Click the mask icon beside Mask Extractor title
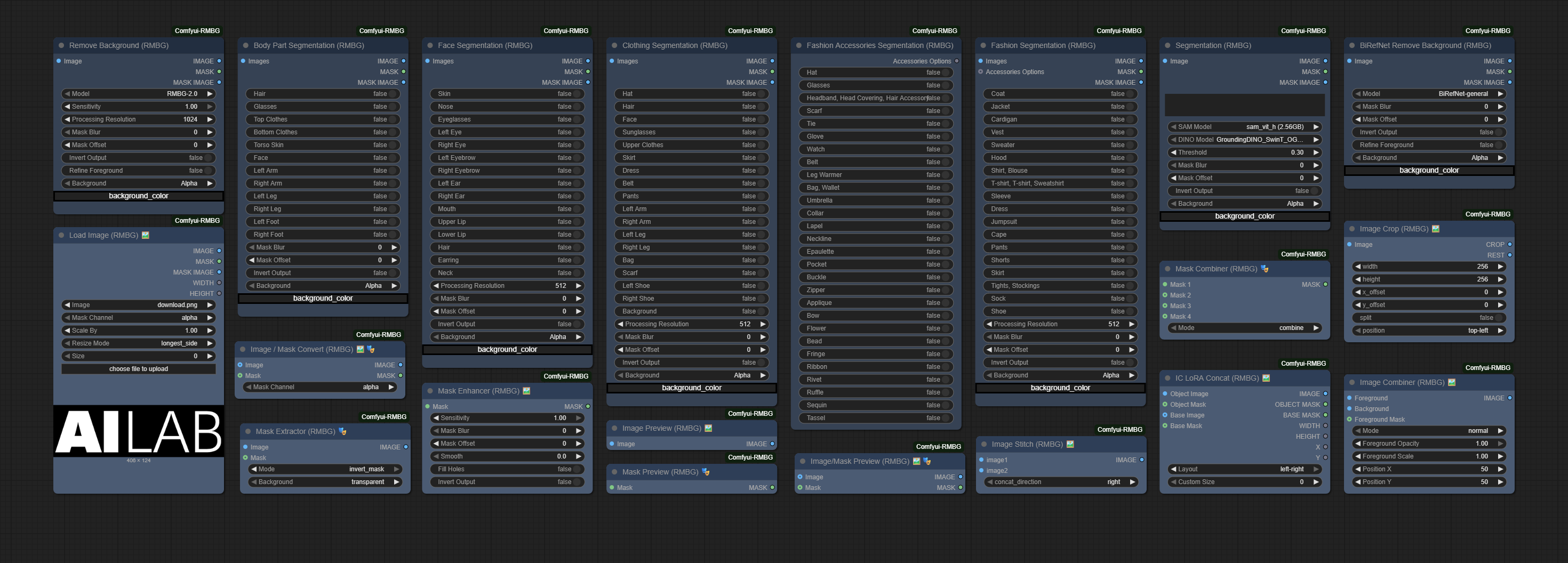The image size is (1568, 563). coord(342,431)
